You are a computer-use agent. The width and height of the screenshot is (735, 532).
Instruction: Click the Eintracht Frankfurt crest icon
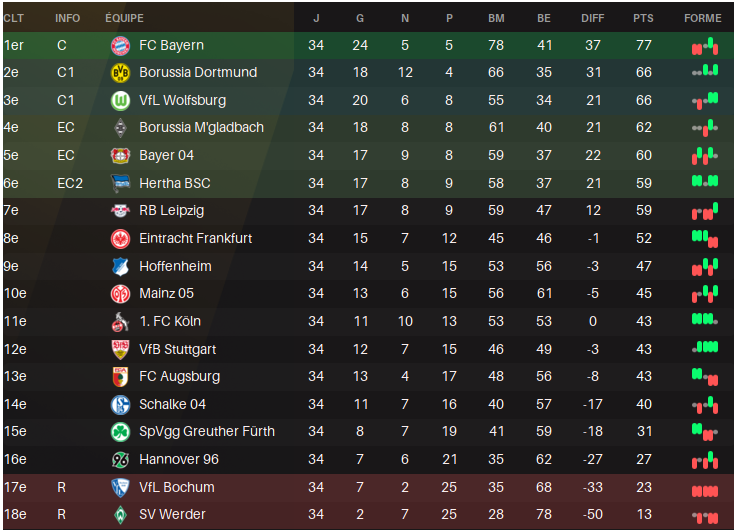121,239
